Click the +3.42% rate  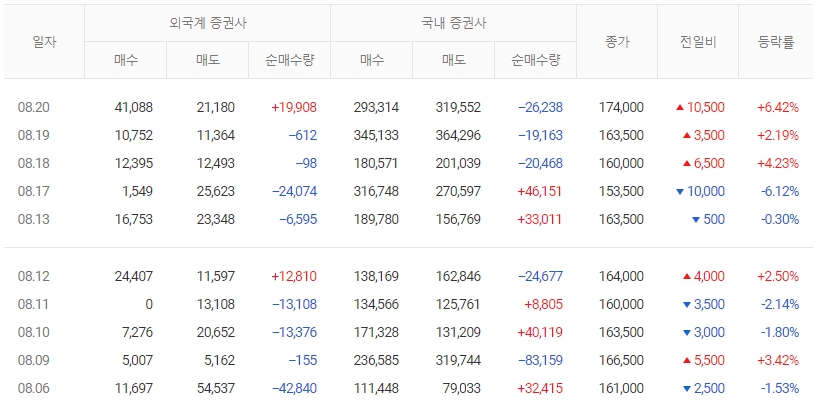[778, 360]
